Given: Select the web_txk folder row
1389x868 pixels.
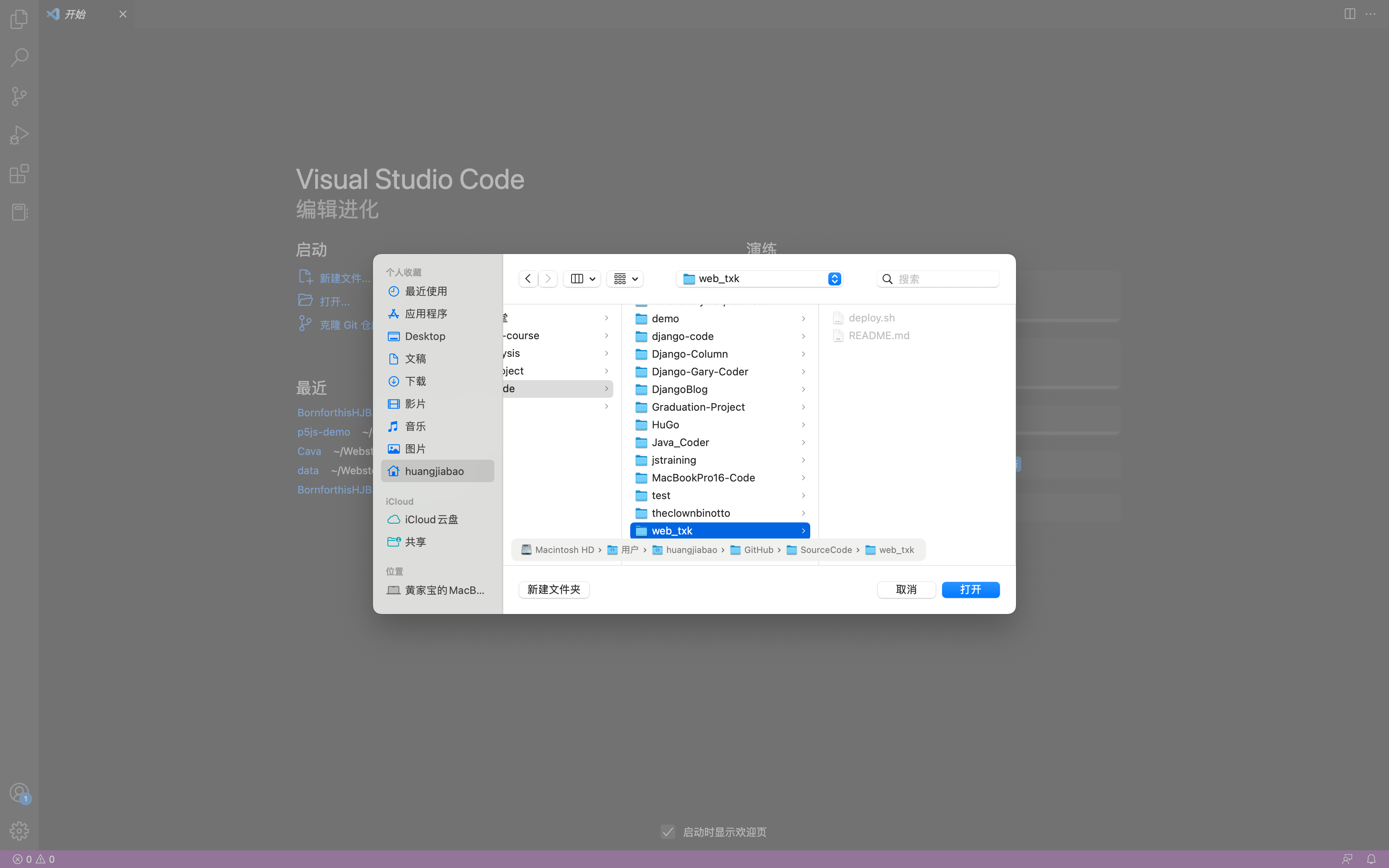Looking at the screenshot, I should point(720,531).
